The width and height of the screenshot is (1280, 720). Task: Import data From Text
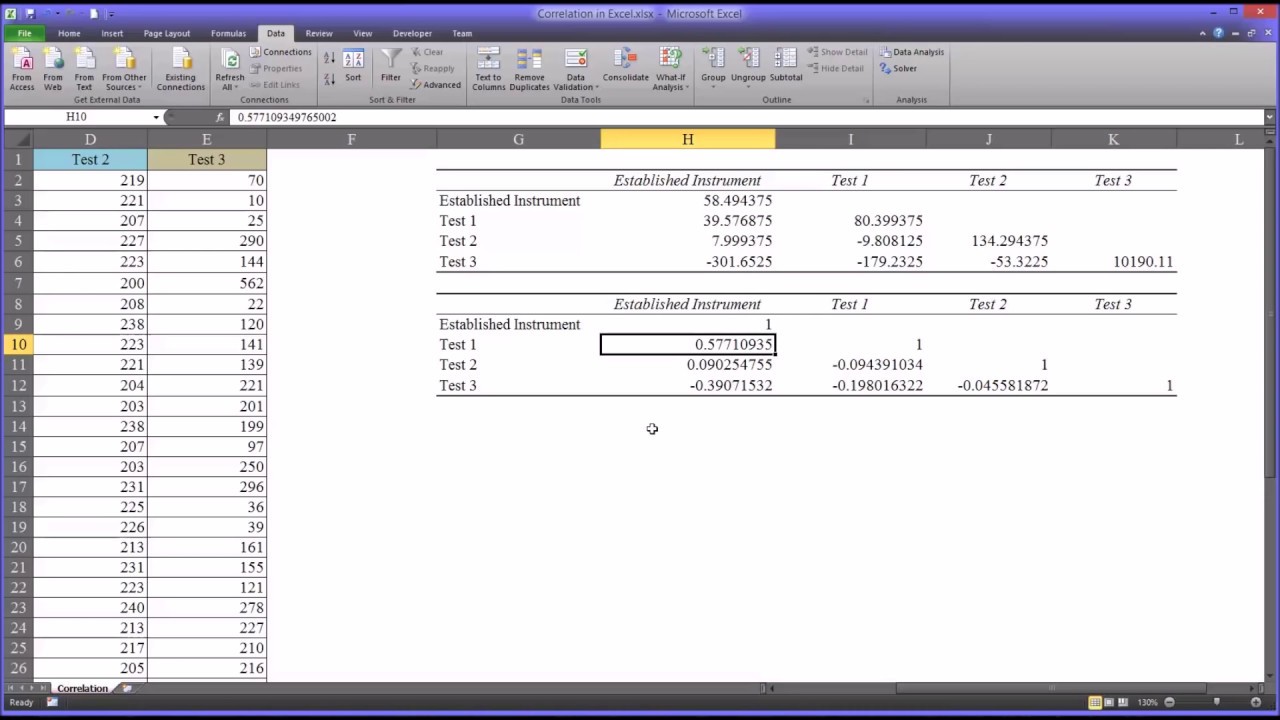pos(84,69)
